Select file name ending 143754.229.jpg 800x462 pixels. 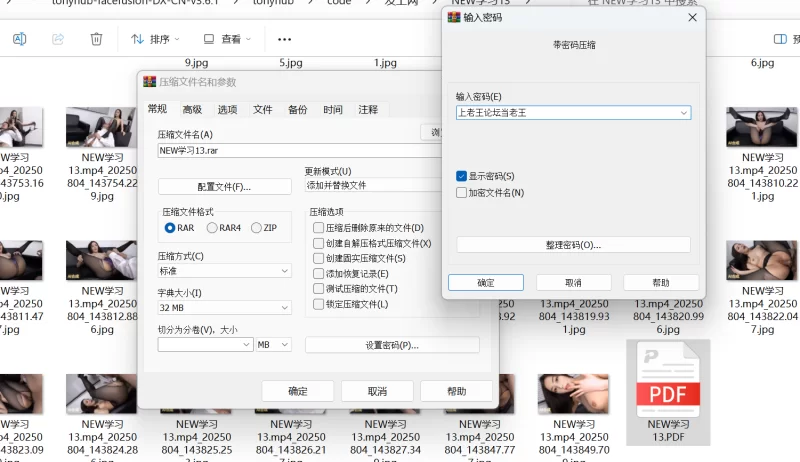point(102,176)
